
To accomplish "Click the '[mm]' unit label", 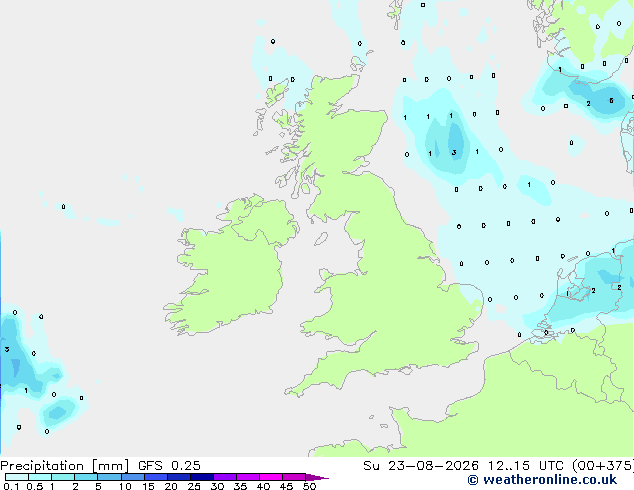I will pyautogui.click(x=110, y=466).
